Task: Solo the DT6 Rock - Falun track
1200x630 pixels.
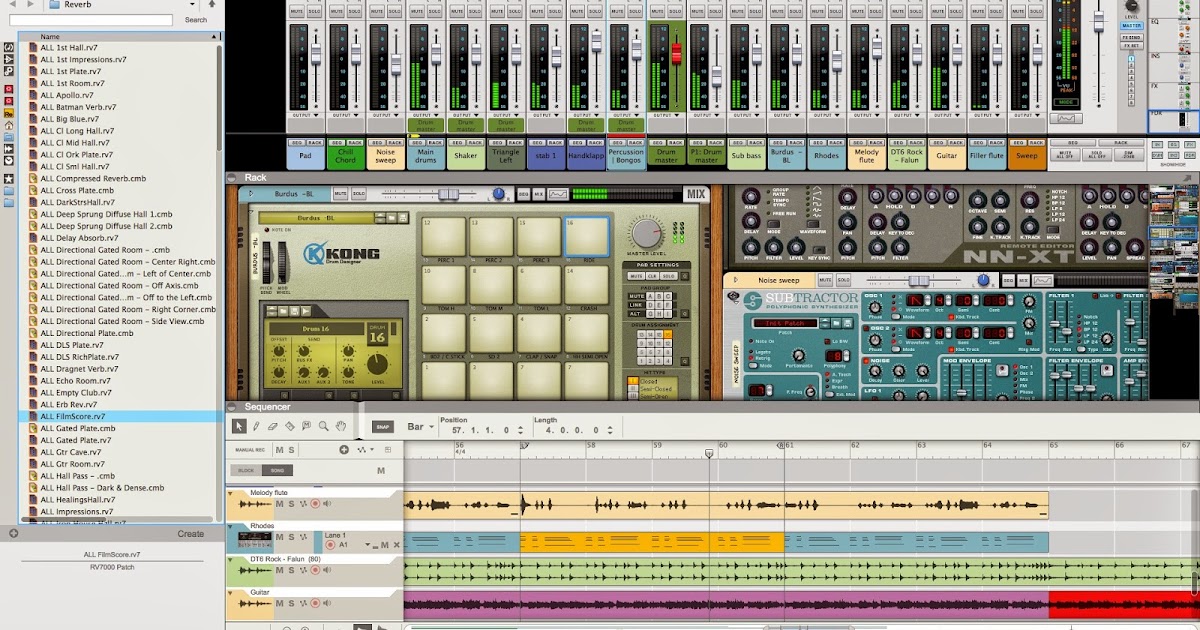Action: coord(291,570)
